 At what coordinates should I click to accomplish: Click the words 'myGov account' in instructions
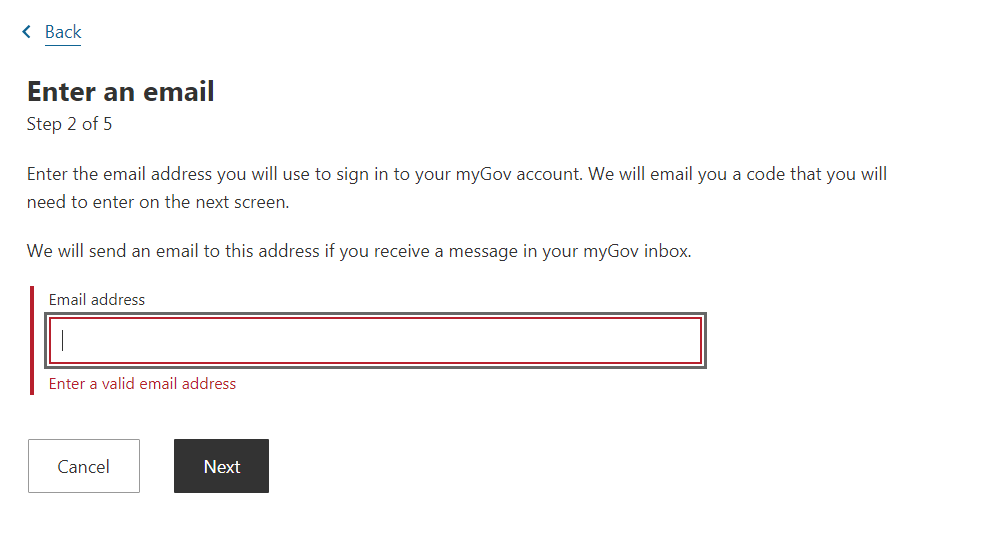518,174
